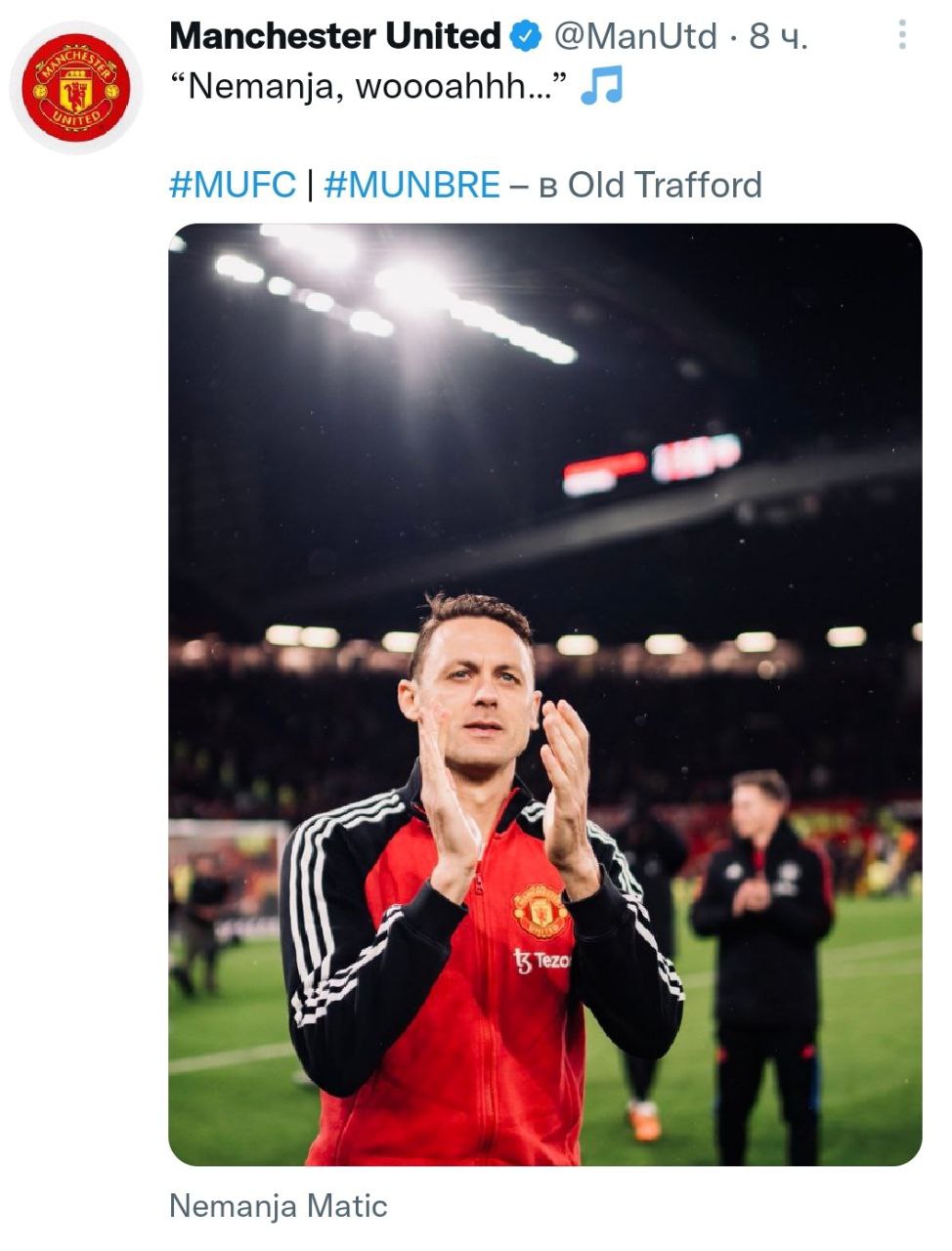The height and width of the screenshot is (1251, 952).
Task: Click the Tezos sponsor logo on jacket
Action: click(x=541, y=961)
